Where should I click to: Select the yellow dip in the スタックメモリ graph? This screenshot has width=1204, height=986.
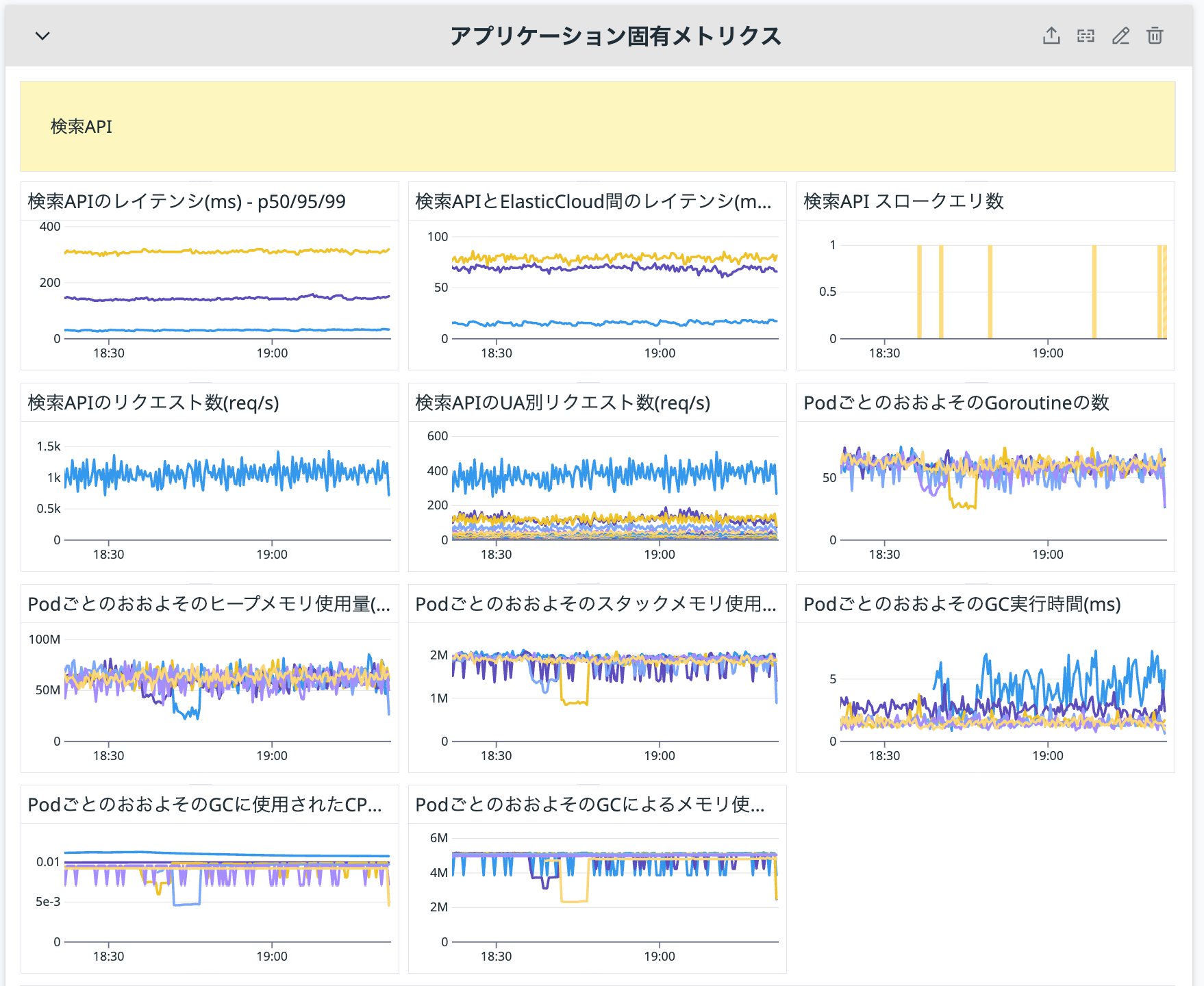point(574,702)
